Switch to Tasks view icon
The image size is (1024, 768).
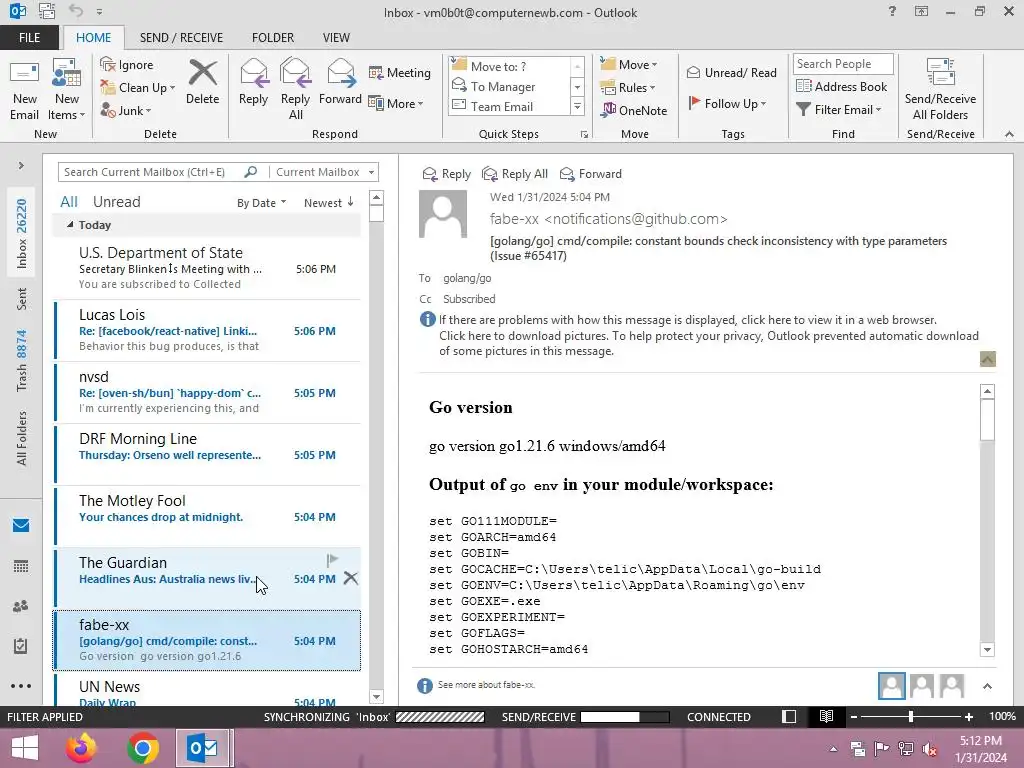tap(21, 646)
